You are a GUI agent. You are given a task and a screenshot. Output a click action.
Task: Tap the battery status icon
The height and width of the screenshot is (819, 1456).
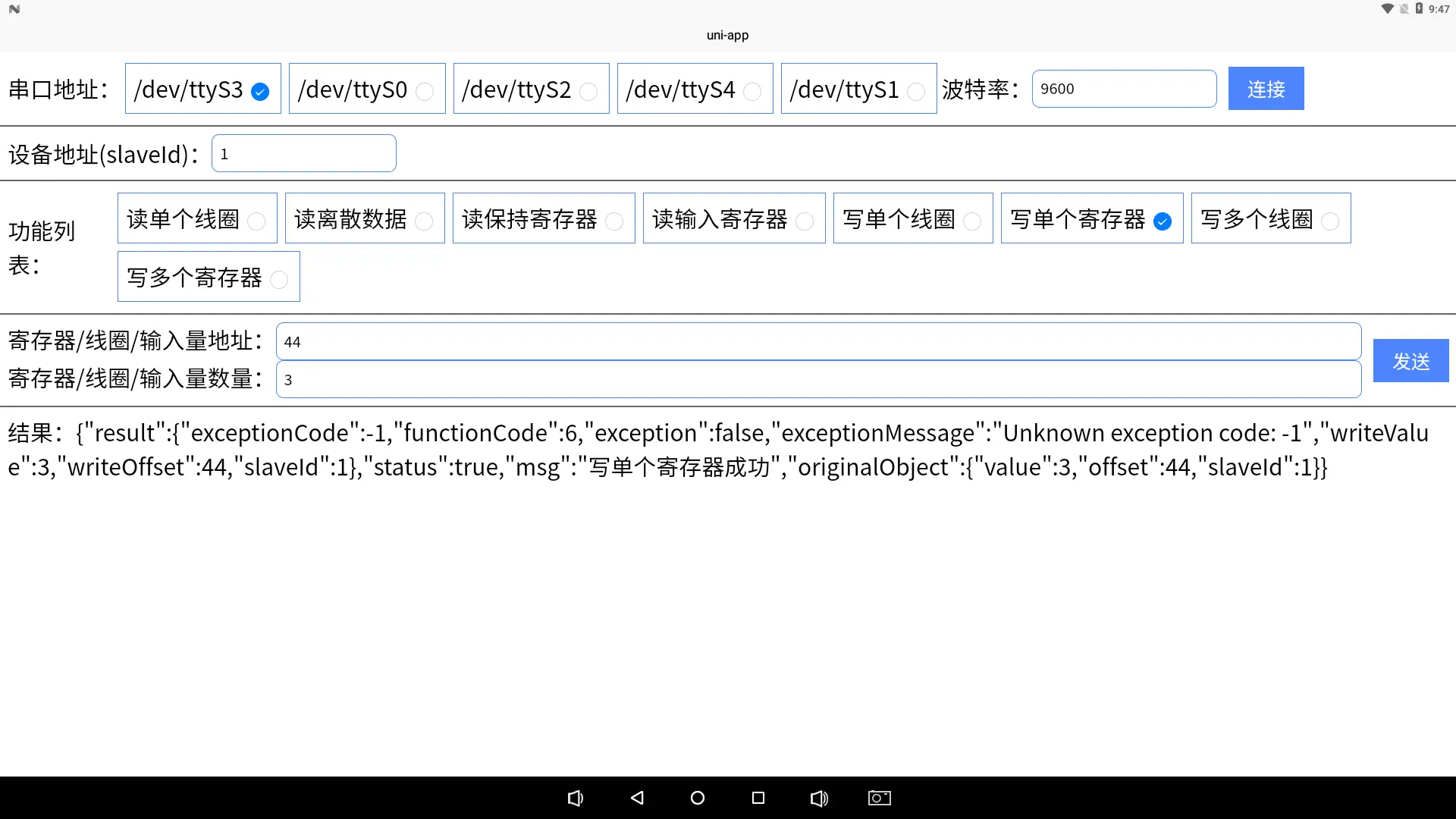1419,9
